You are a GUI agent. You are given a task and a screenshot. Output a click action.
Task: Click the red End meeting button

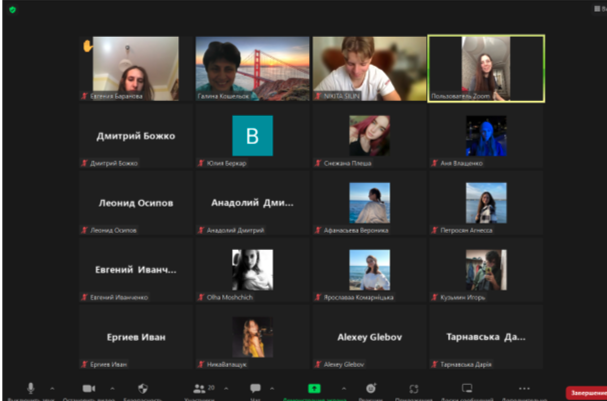tap(586, 393)
